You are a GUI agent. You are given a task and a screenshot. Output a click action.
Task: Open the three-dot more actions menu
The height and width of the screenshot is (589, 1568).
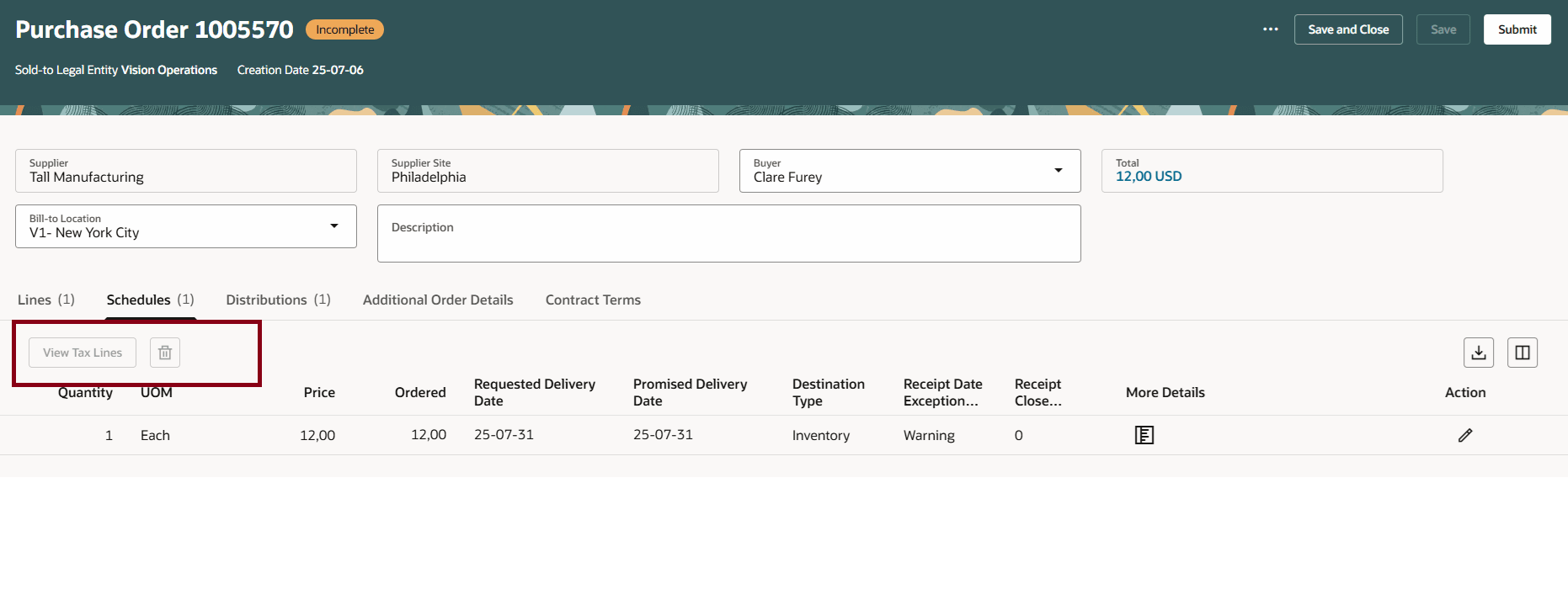(x=1271, y=29)
